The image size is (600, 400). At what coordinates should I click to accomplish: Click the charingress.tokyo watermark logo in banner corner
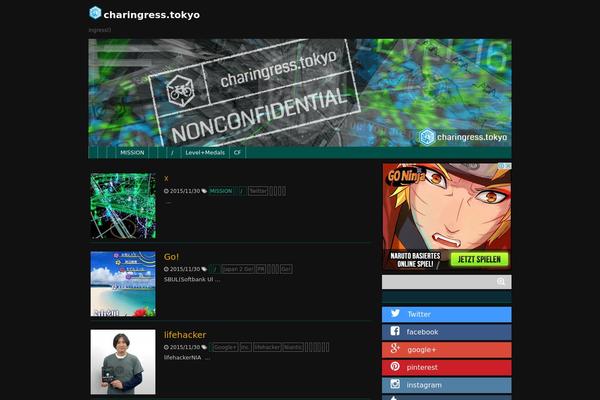(463, 137)
